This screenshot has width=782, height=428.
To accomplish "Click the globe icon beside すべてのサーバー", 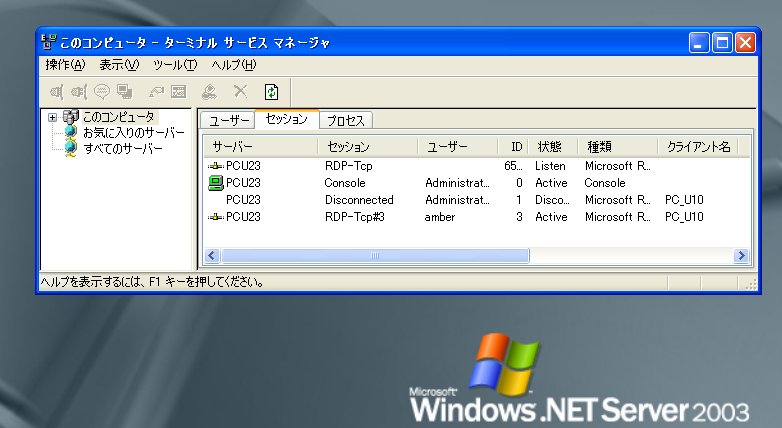I will [x=71, y=148].
